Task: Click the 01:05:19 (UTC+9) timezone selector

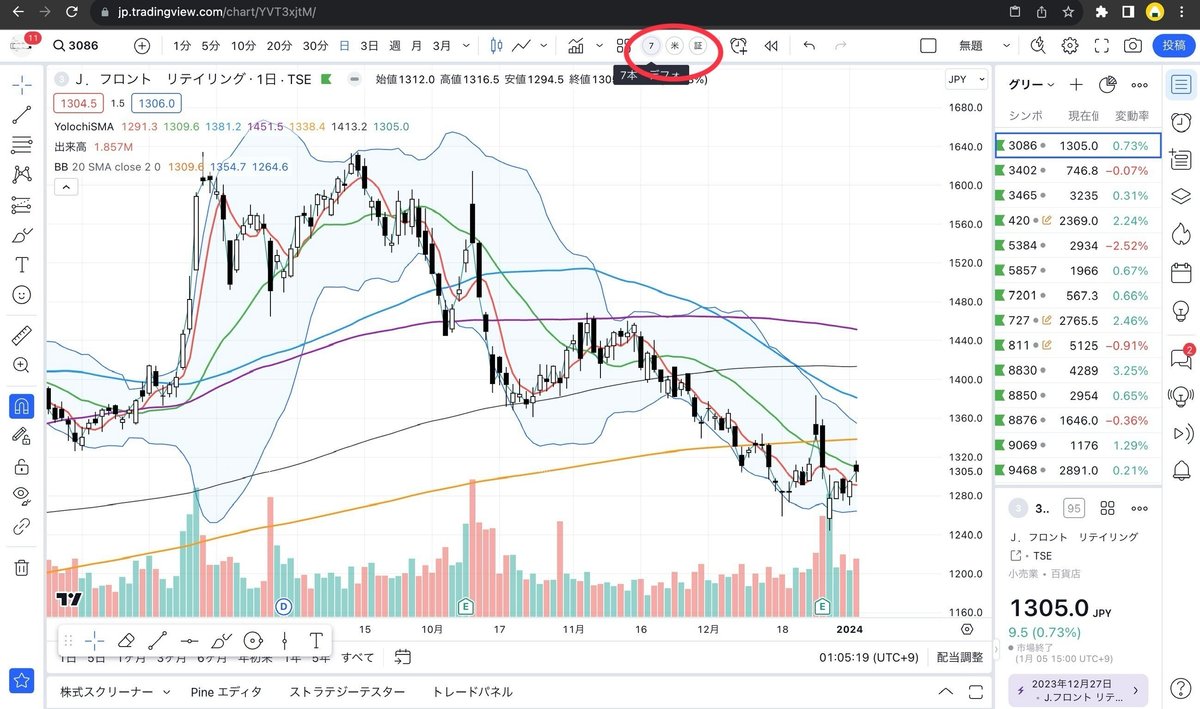Action: click(x=870, y=657)
